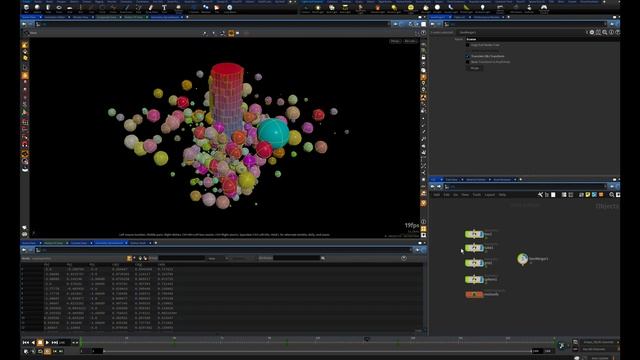640x360 pixels.
Task: Open the Add menu in the network editor
Action: click(x=436, y=195)
